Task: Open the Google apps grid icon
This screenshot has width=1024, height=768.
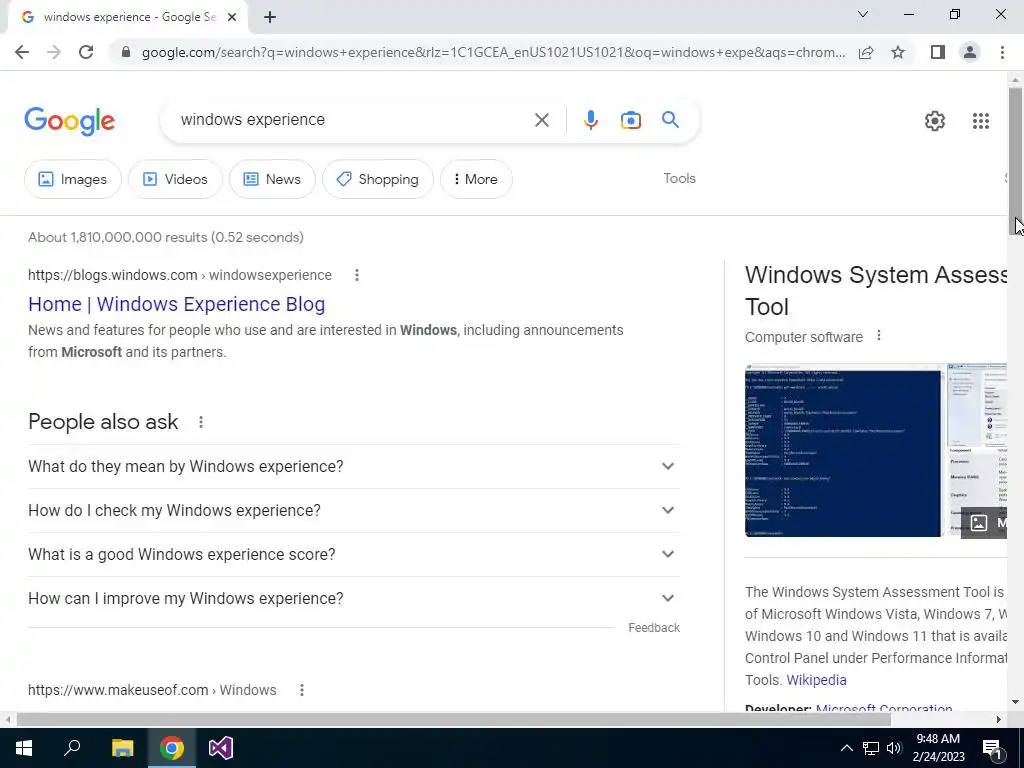Action: pos(980,121)
